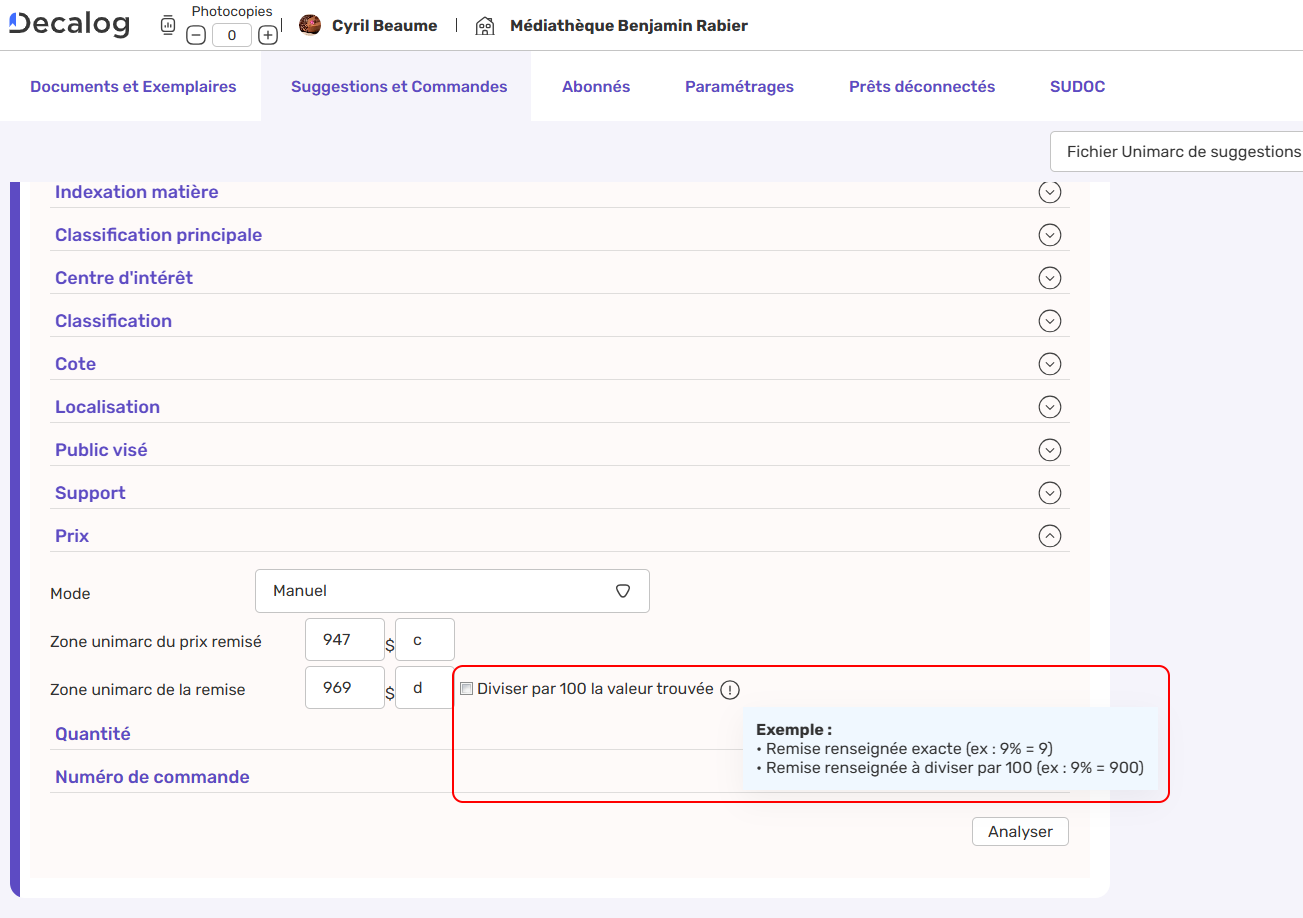Click 'Zone unimarc de la remise' label

(x=147, y=690)
